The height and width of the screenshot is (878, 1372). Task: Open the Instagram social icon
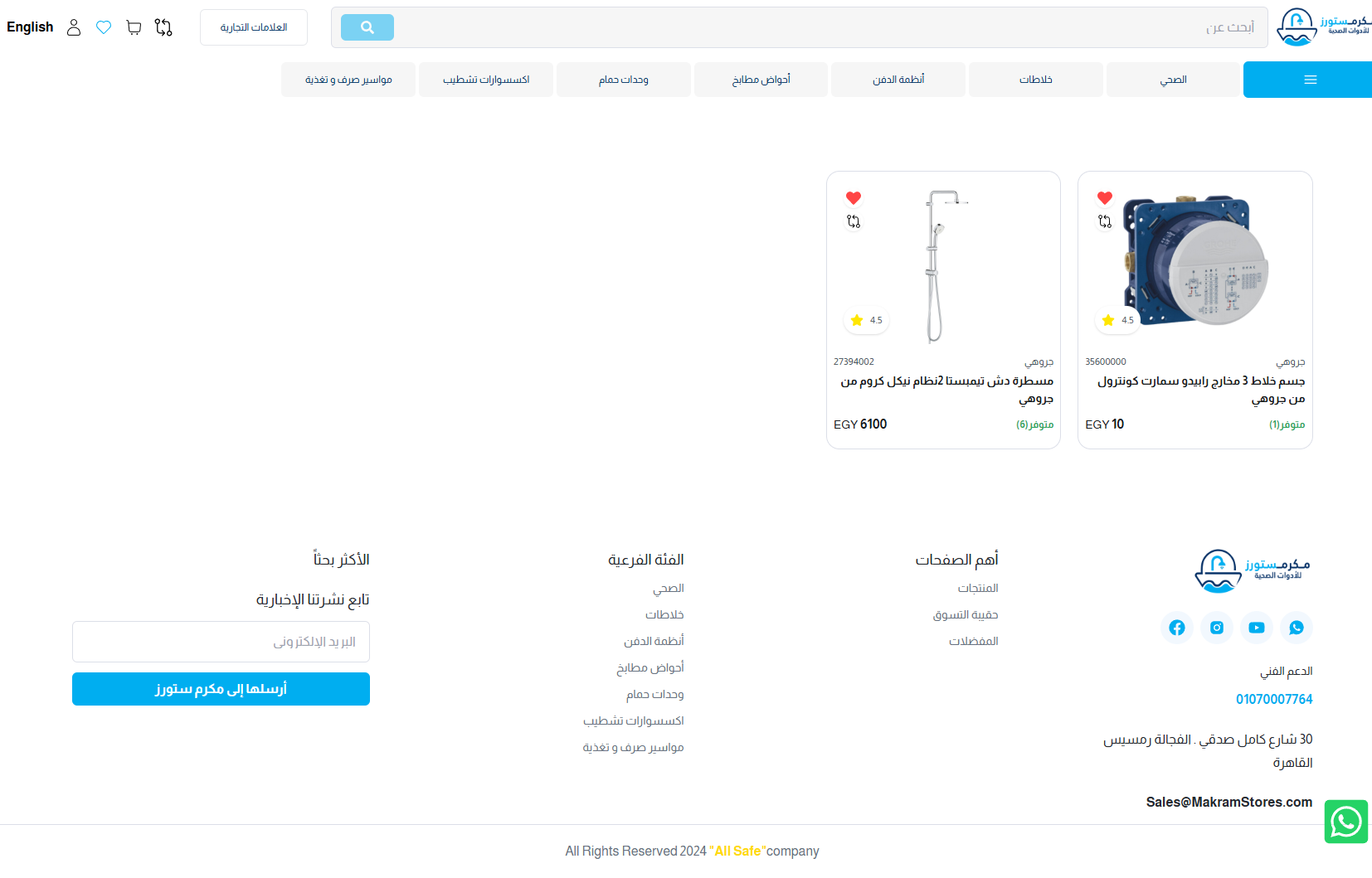[x=1216, y=628]
